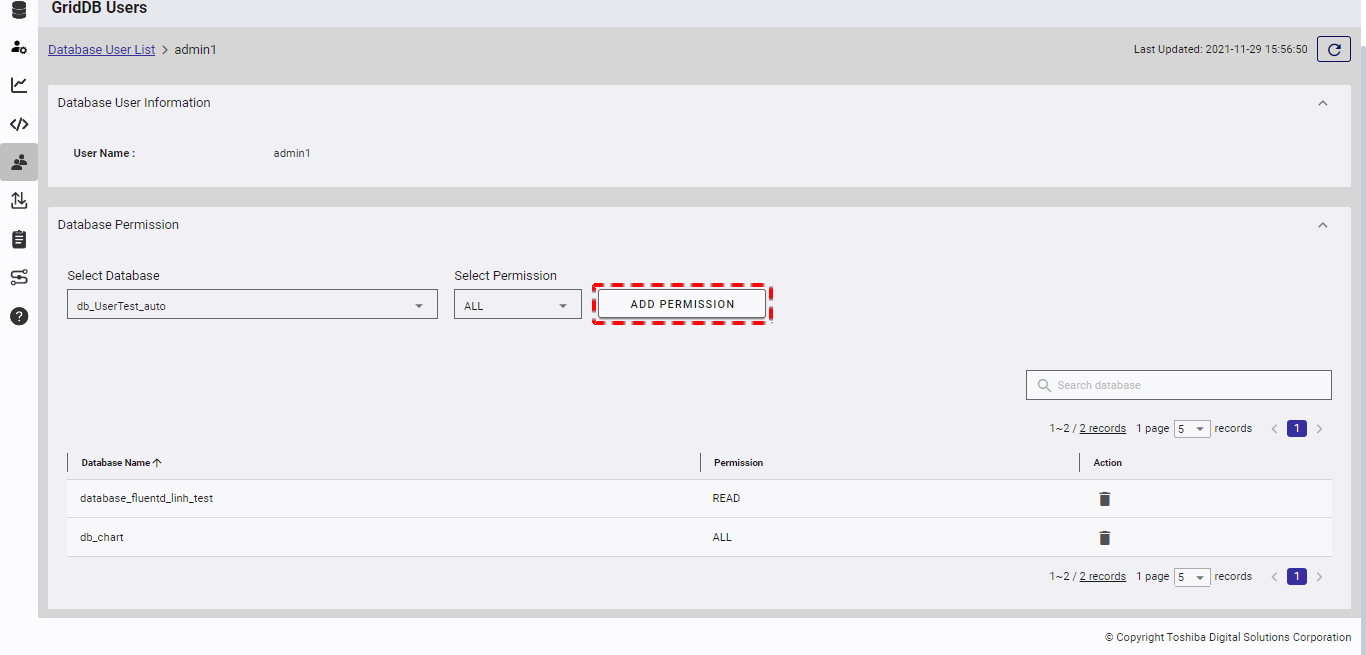The image size is (1366, 655).
Task: Click the Toshiba copyright footer text
Action: [1228, 637]
